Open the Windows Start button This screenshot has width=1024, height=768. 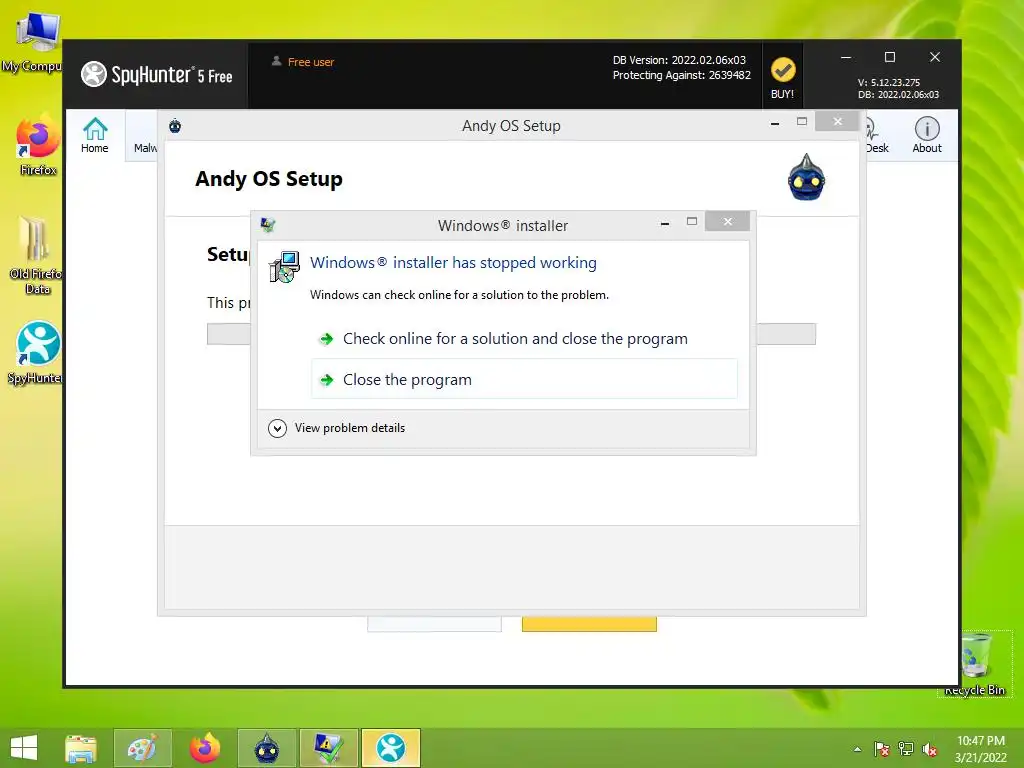[24, 748]
